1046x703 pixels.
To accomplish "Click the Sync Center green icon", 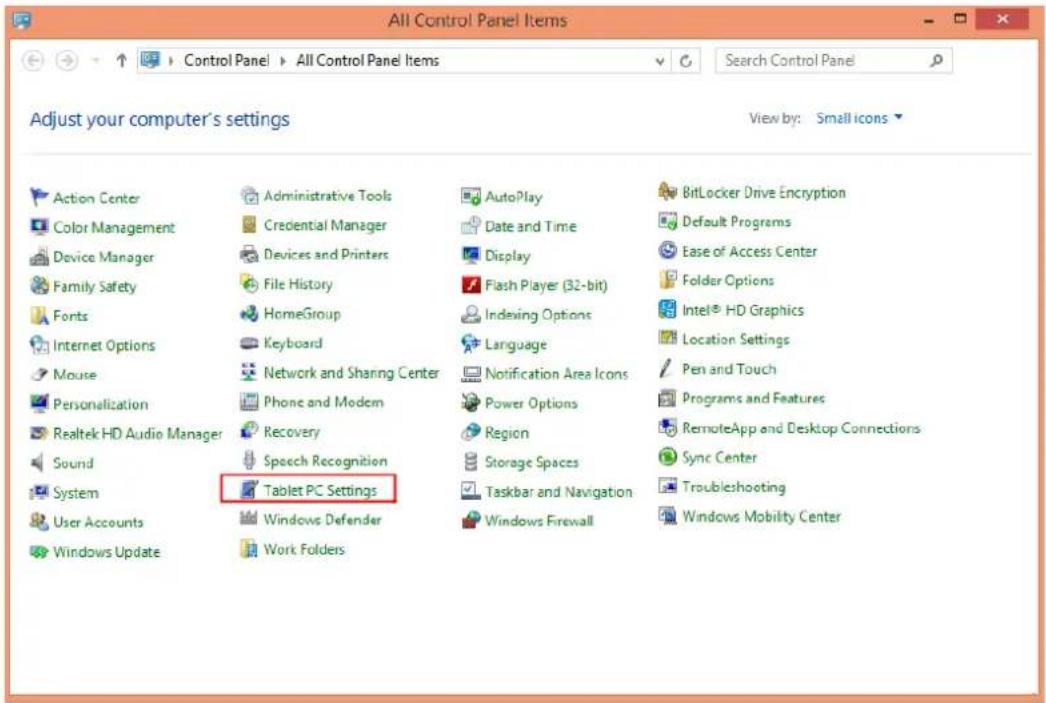I will coord(667,457).
